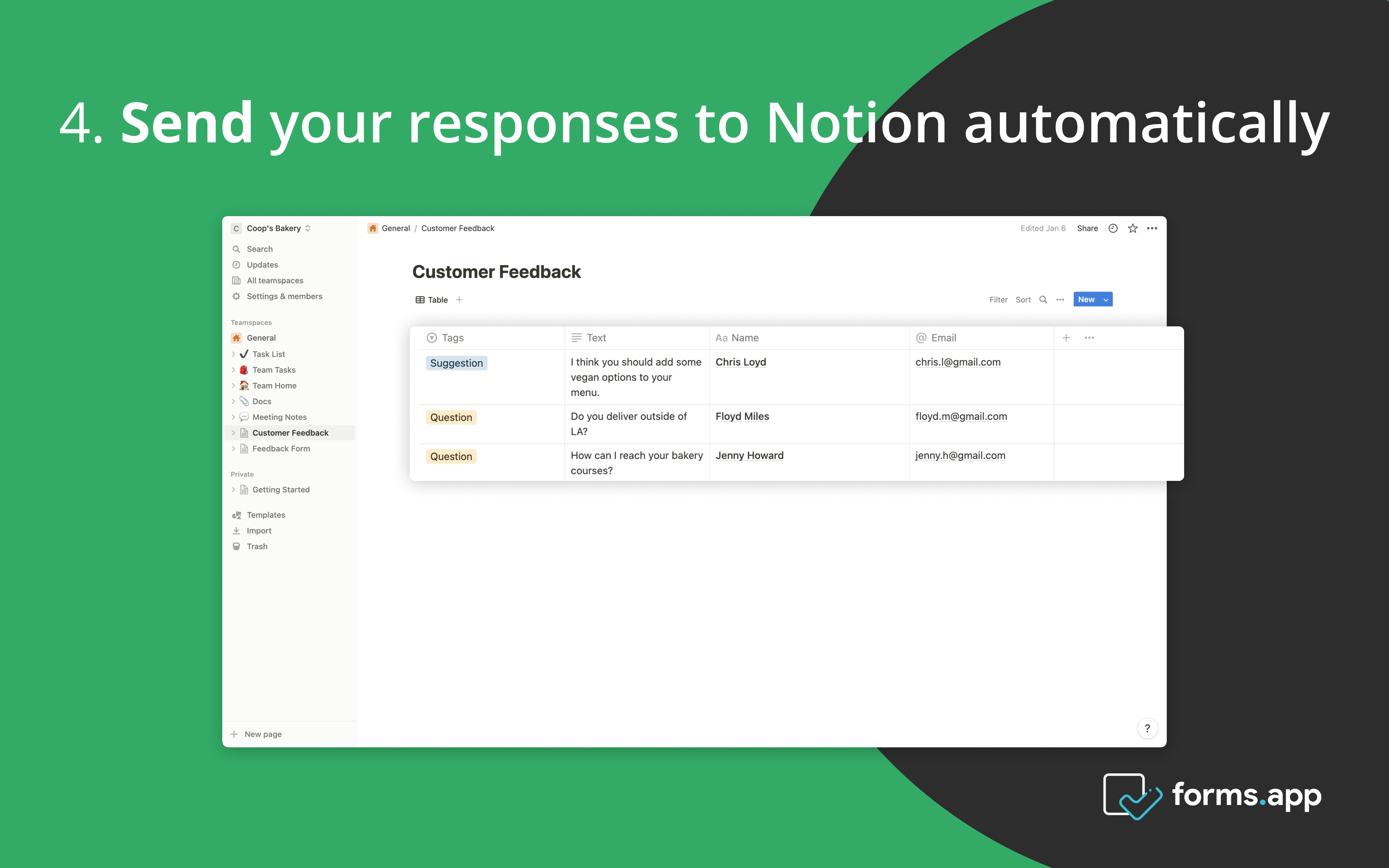Click the All teamspaces icon
Viewport: 1389px width, 868px height.
click(236, 280)
